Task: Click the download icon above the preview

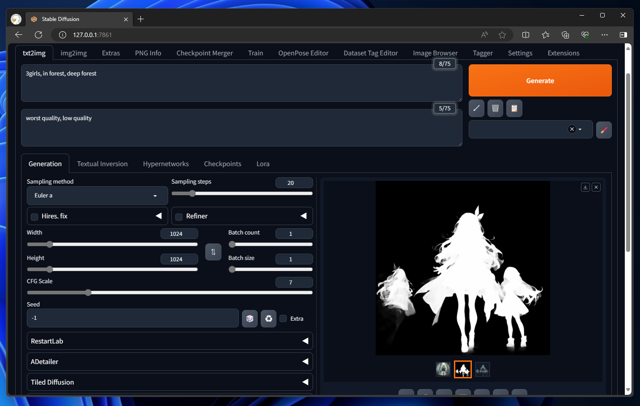Action: (x=585, y=187)
